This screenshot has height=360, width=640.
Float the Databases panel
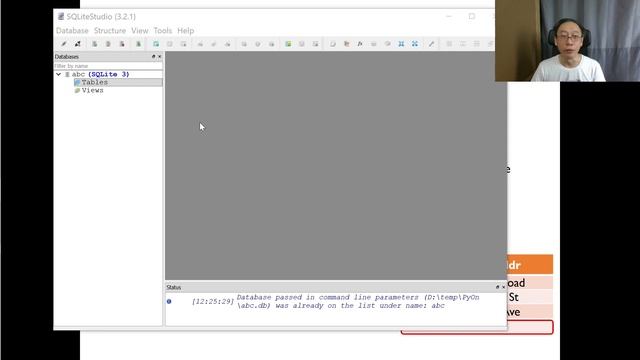pos(154,56)
